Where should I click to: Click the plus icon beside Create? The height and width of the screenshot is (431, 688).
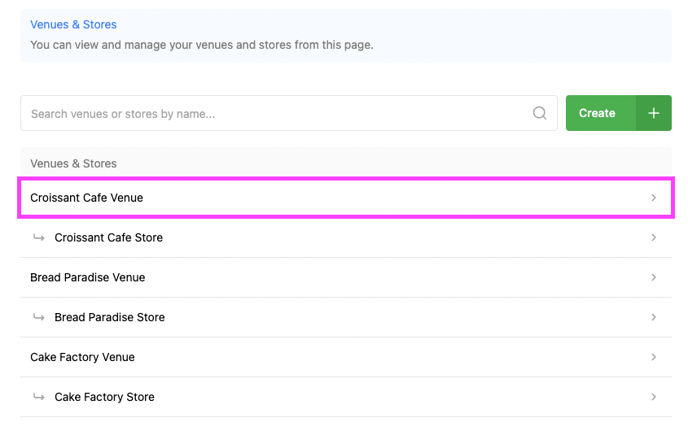point(653,114)
